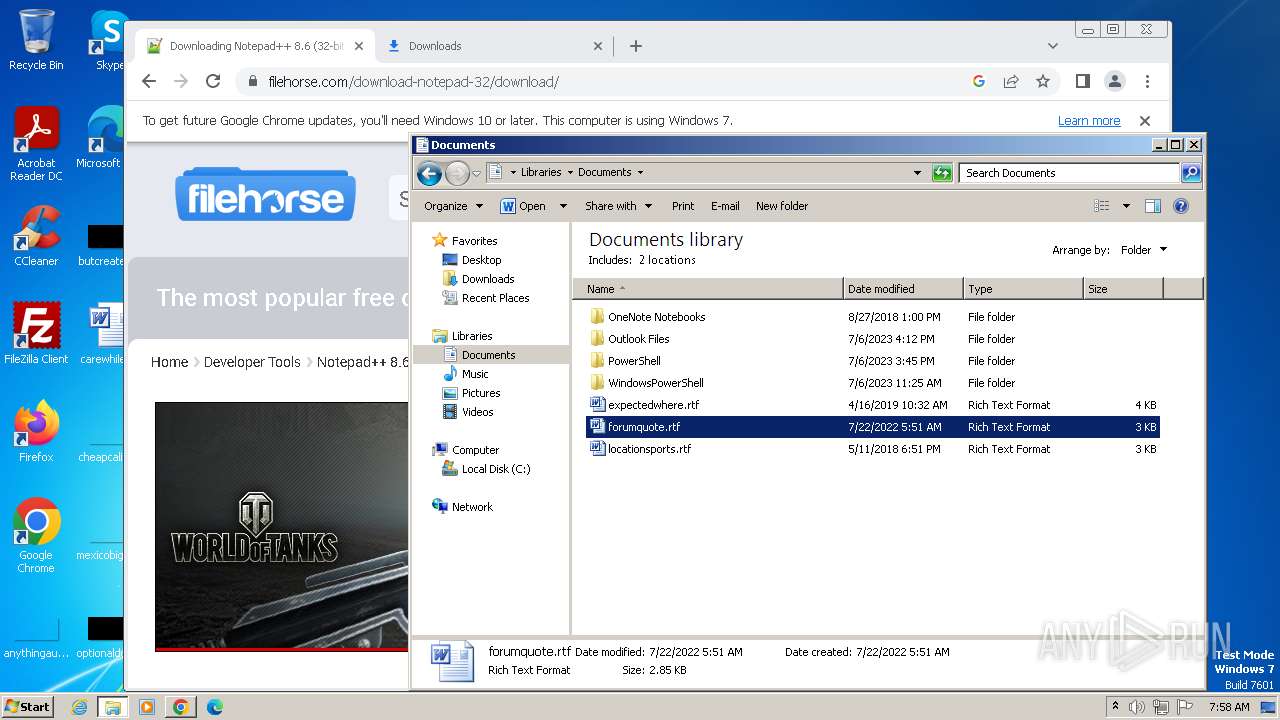Image resolution: width=1280 pixels, height=720 pixels.
Task: Click the Explorer Forward arrow button
Action: 457,173
